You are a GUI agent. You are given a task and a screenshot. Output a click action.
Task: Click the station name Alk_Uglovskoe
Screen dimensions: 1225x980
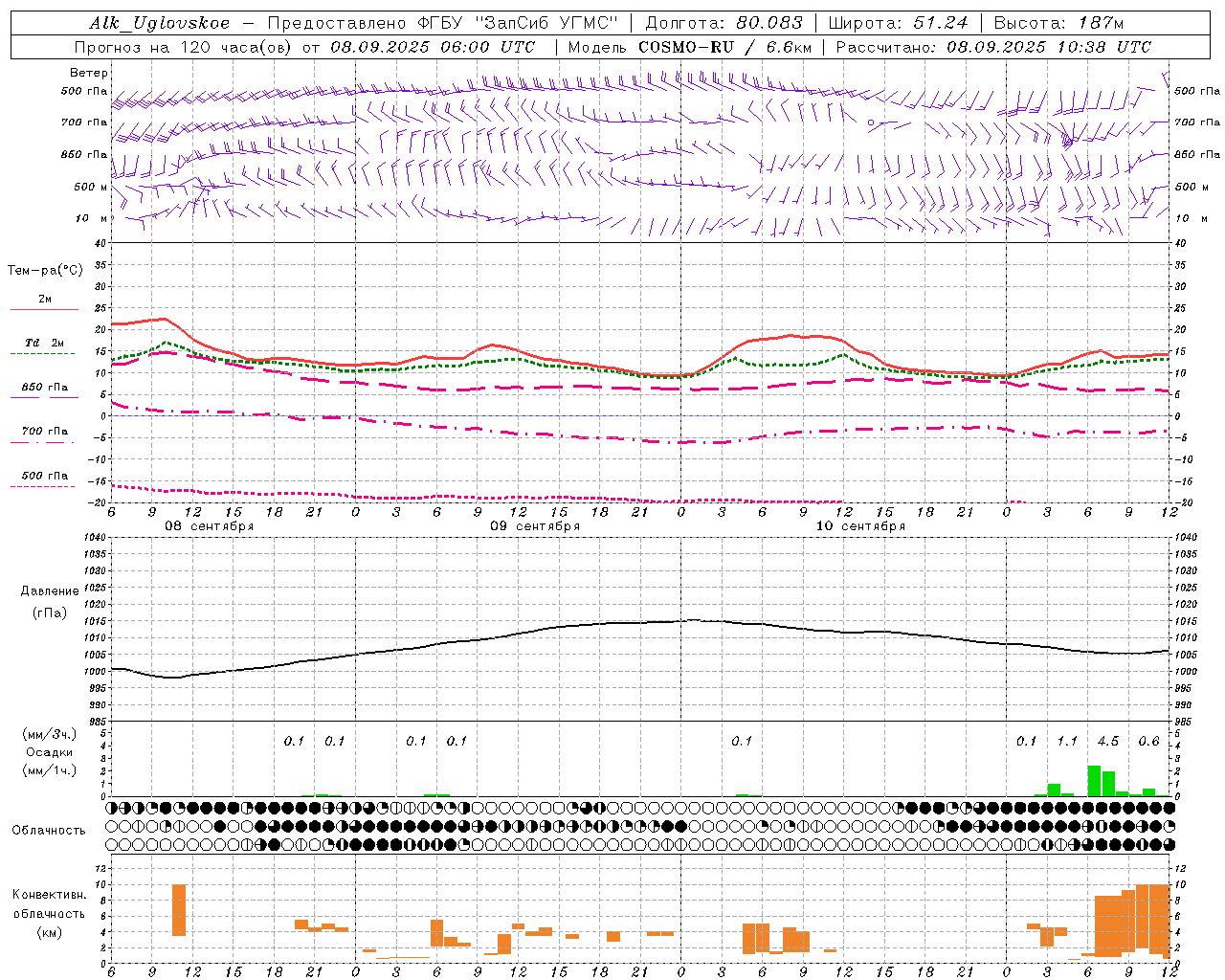pos(159,23)
